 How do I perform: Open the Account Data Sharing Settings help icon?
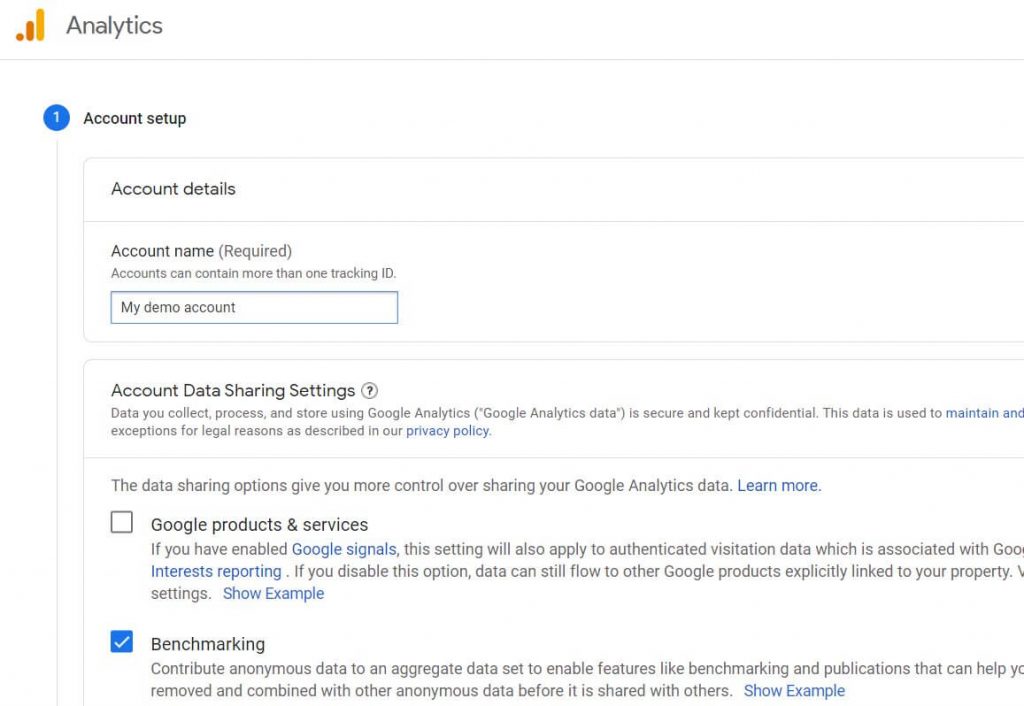click(x=370, y=391)
